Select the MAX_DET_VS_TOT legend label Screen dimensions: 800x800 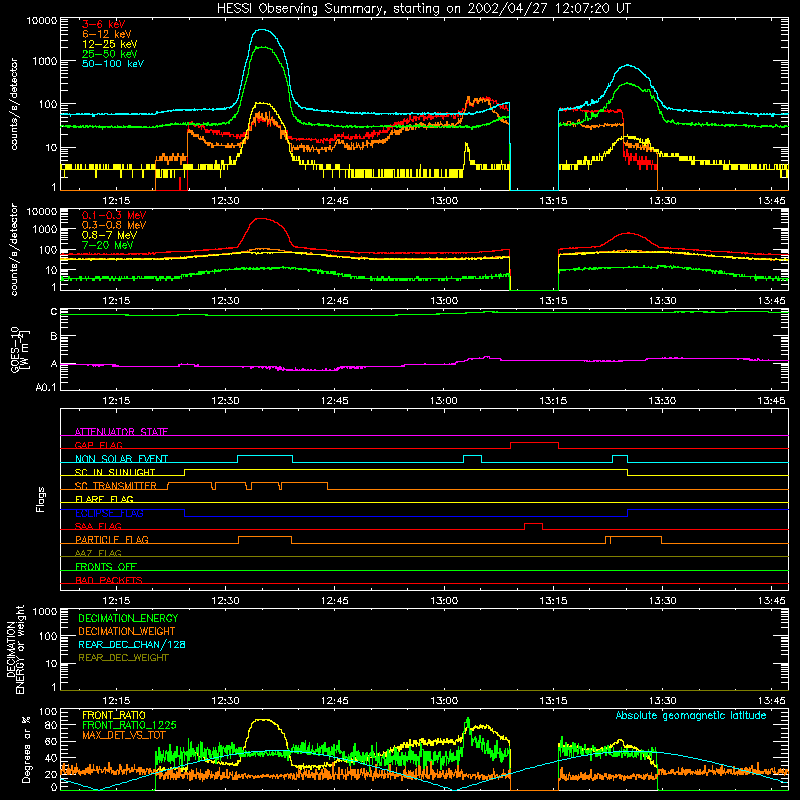[x=124, y=736]
